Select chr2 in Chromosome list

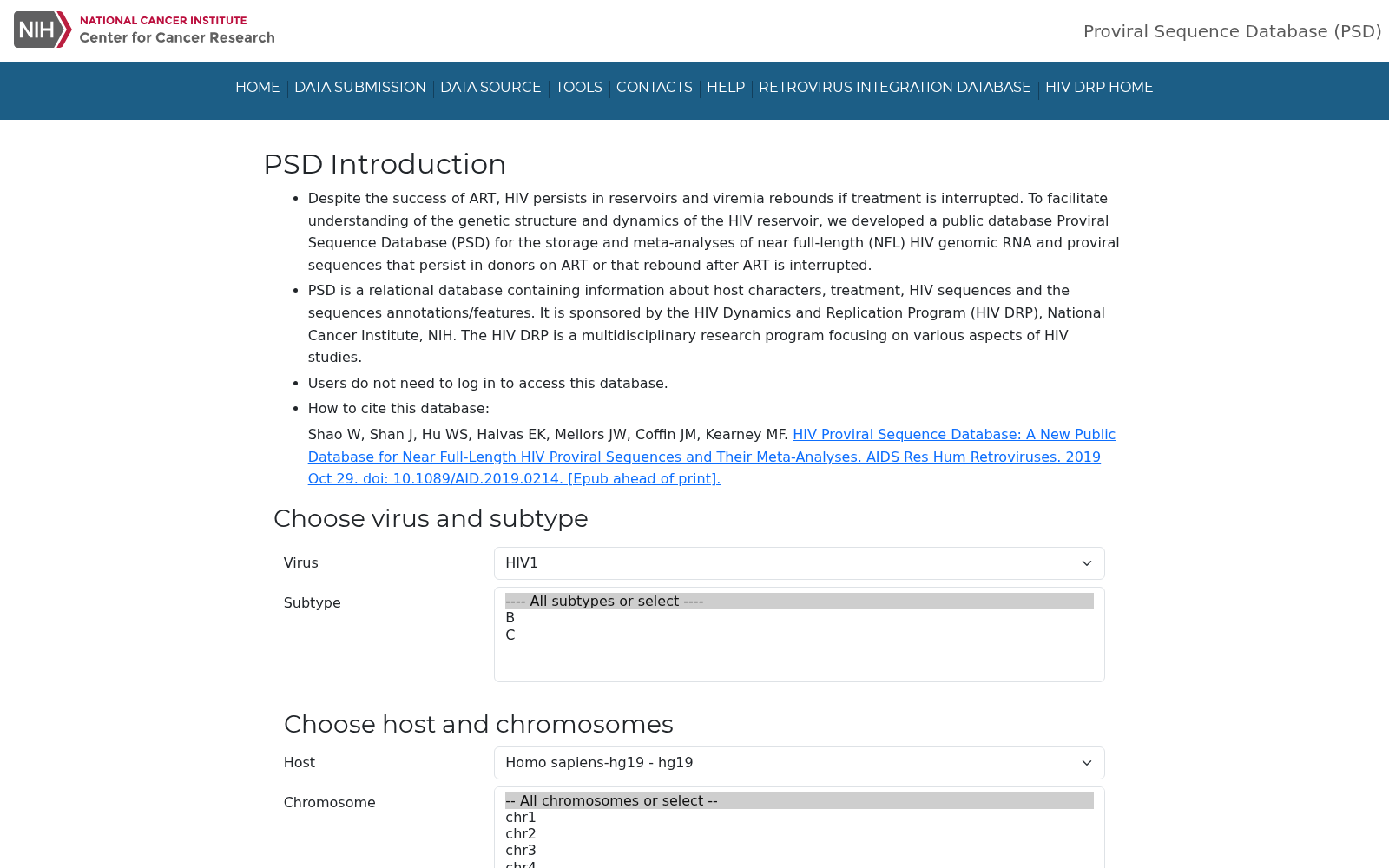coord(800,834)
